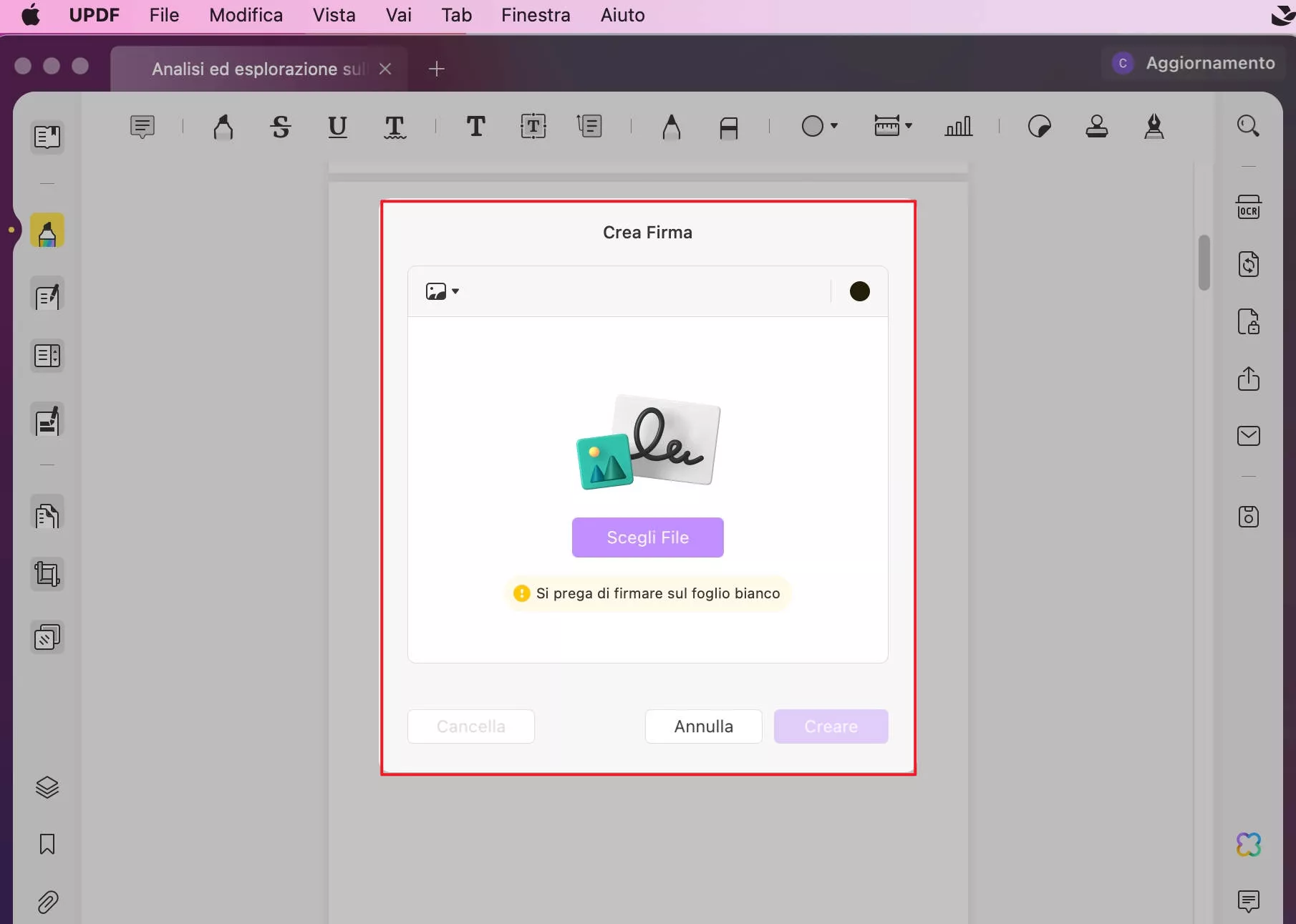Open the crop pages tool
The width and height of the screenshot is (1296, 924).
click(x=47, y=574)
